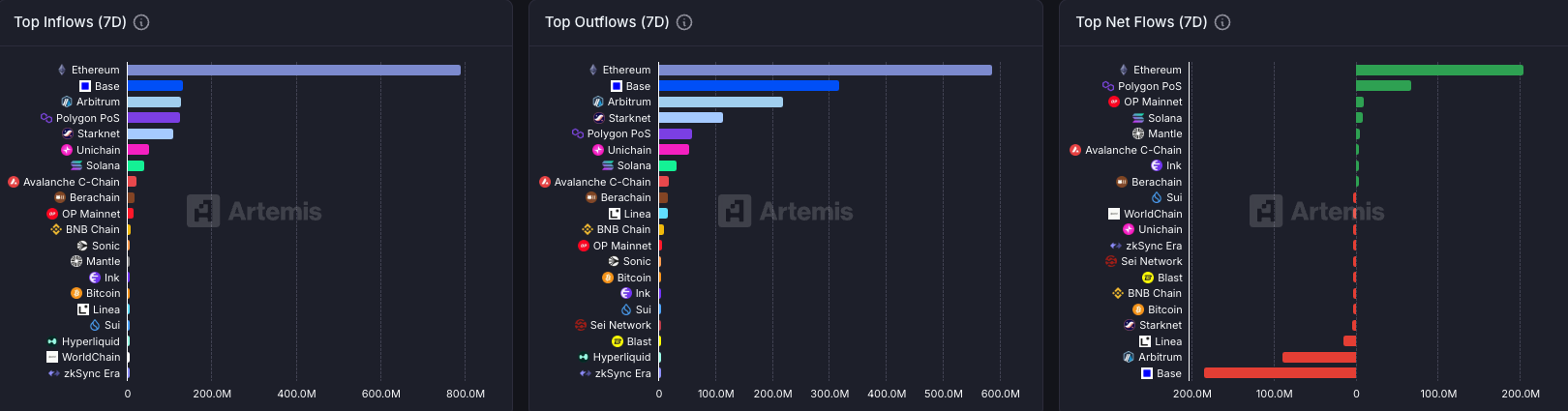Click Top Outflows (7D) title

point(607,22)
